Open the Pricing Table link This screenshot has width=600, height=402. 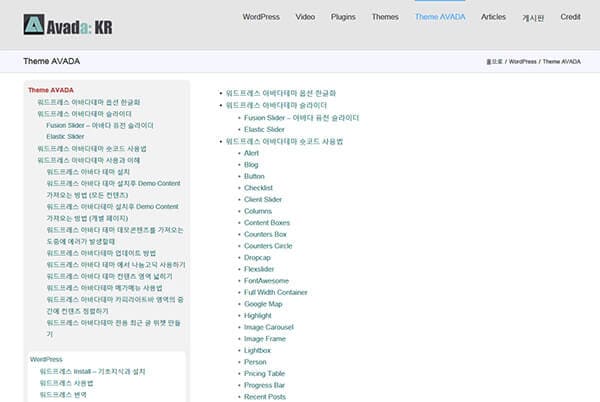264,374
